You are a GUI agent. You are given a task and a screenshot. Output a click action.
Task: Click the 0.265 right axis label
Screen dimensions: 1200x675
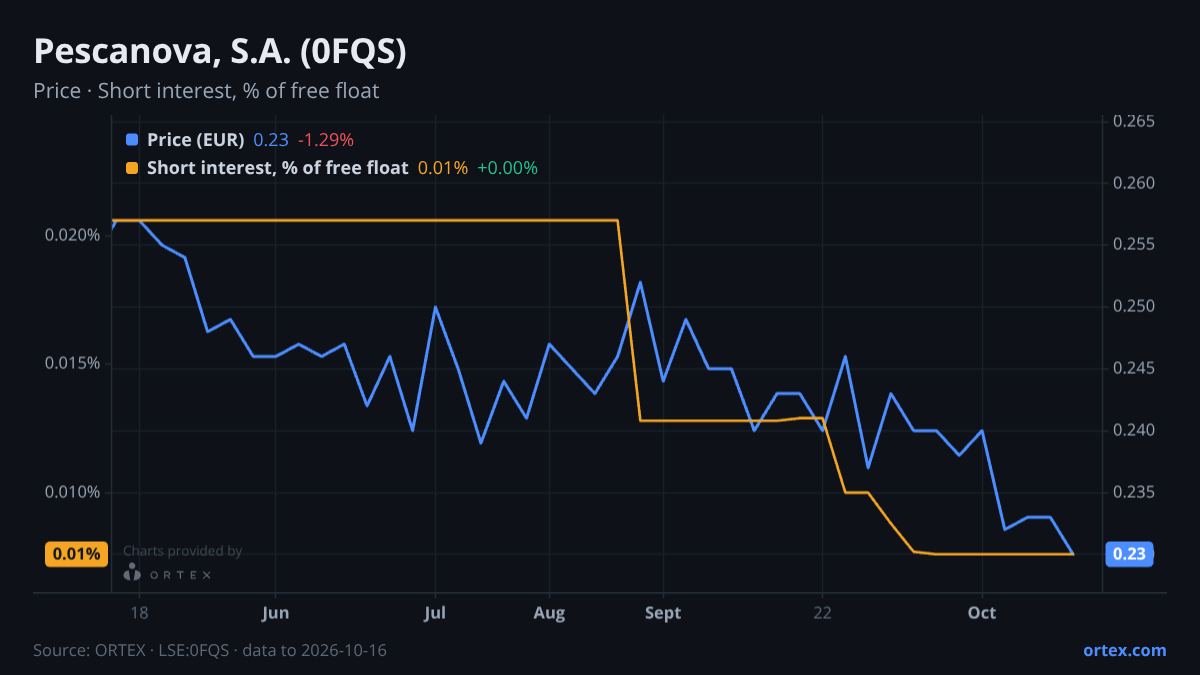pyautogui.click(x=1134, y=122)
